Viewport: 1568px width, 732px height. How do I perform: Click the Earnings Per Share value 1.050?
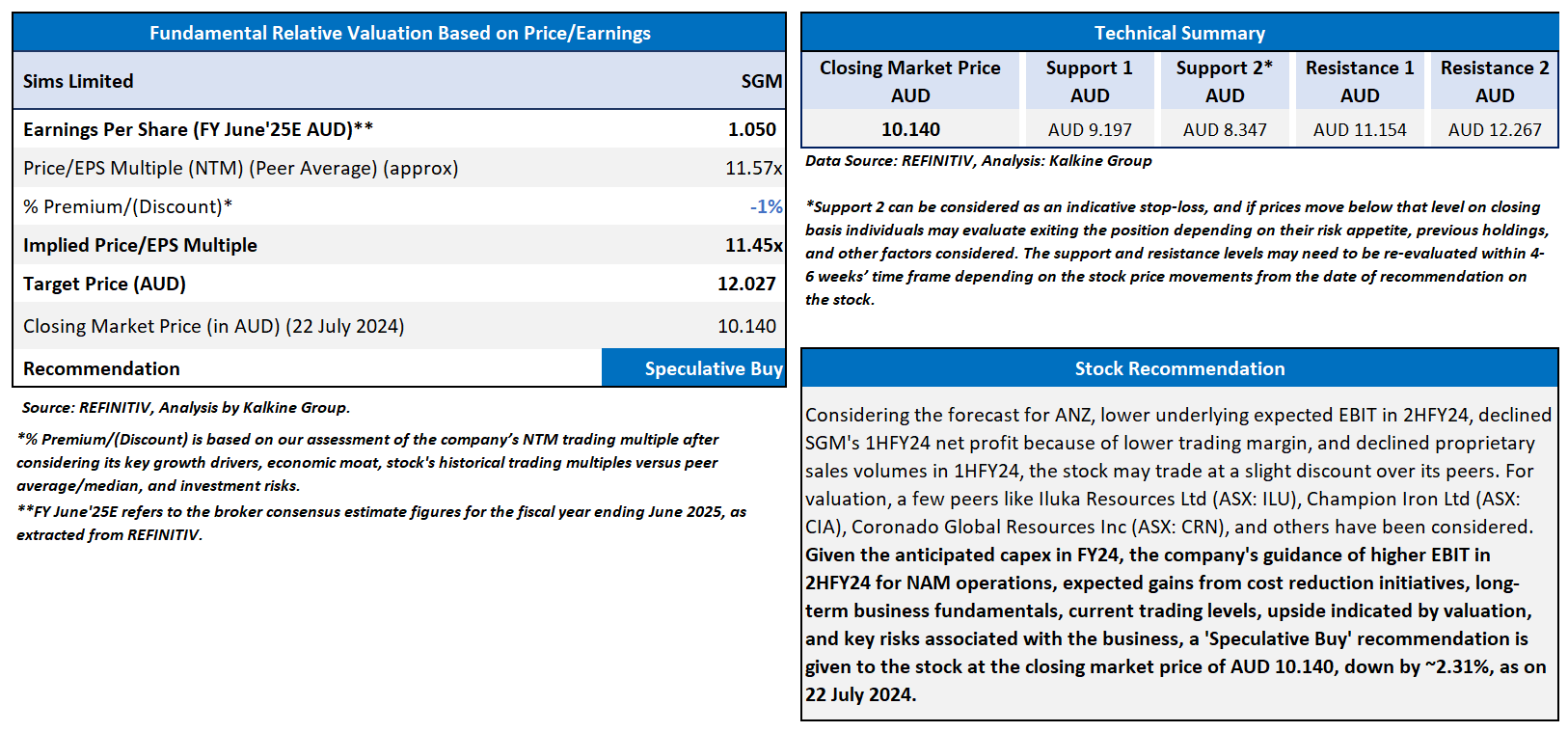[751, 129]
